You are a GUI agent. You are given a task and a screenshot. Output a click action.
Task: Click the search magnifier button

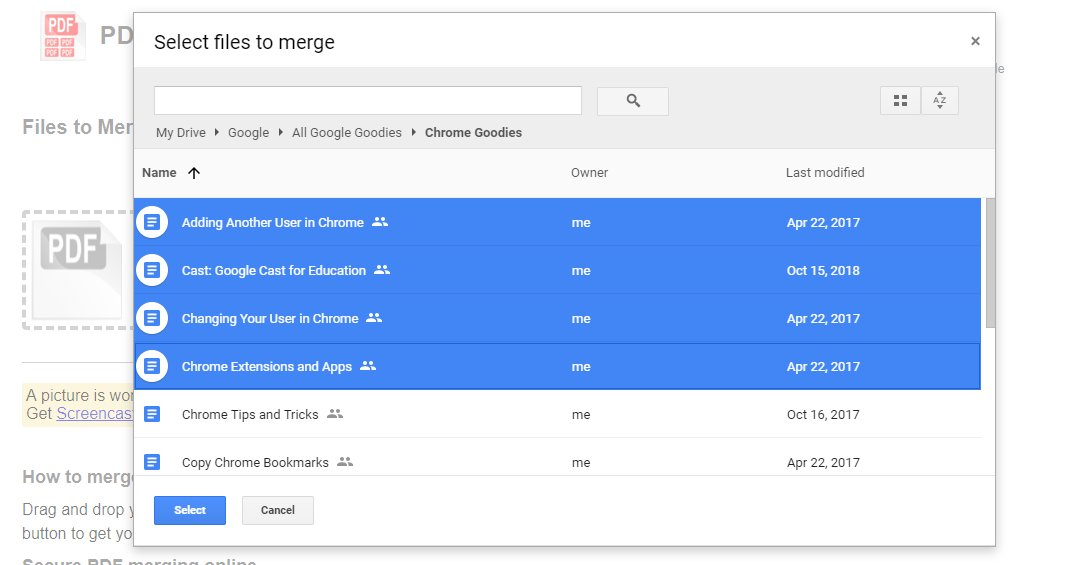632,101
